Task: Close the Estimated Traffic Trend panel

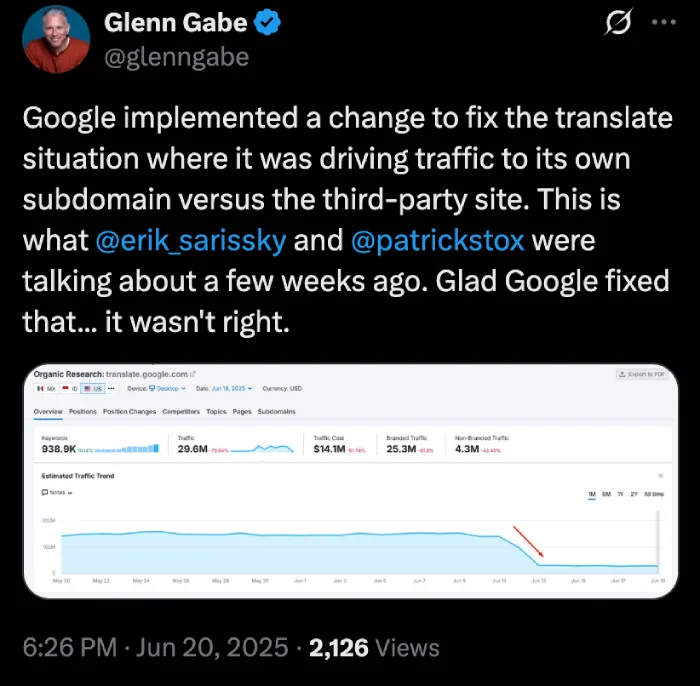Action: coord(661,476)
